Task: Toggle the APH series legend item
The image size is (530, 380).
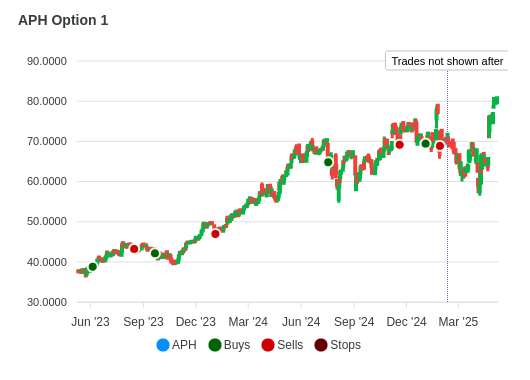Action: tap(176, 345)
